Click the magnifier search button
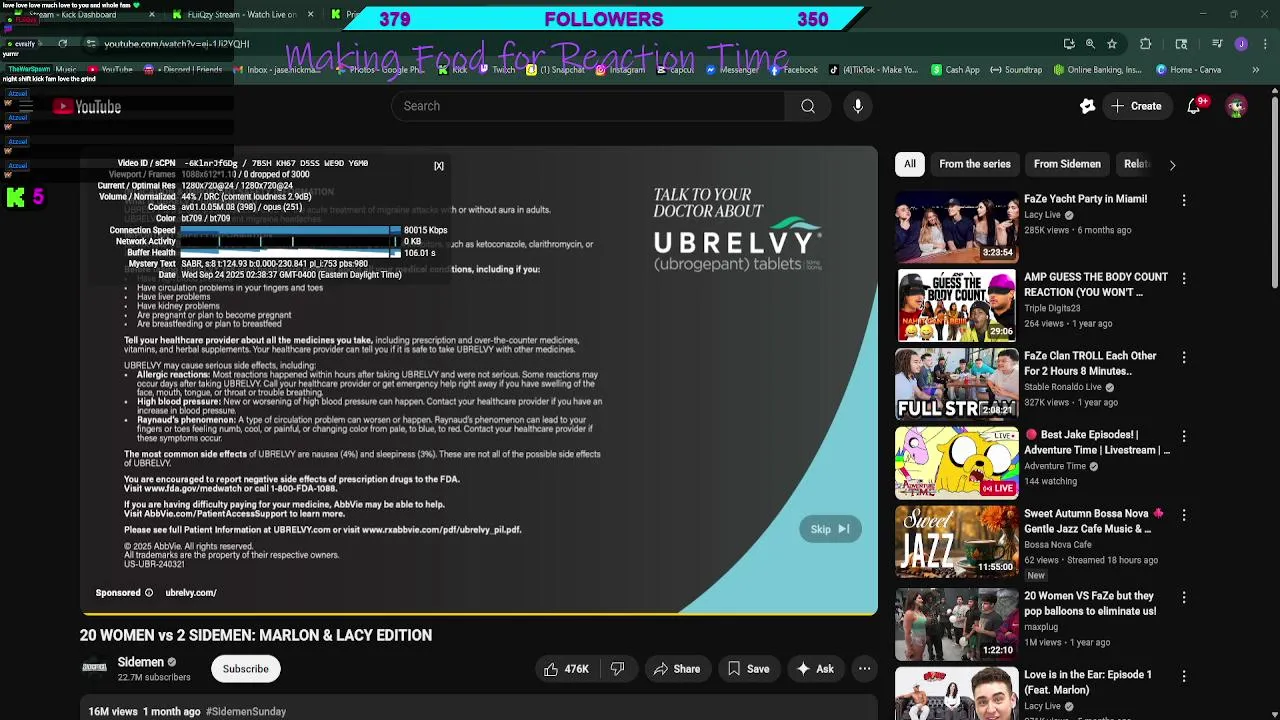The image size is (1280, 720). pos(808,106)
